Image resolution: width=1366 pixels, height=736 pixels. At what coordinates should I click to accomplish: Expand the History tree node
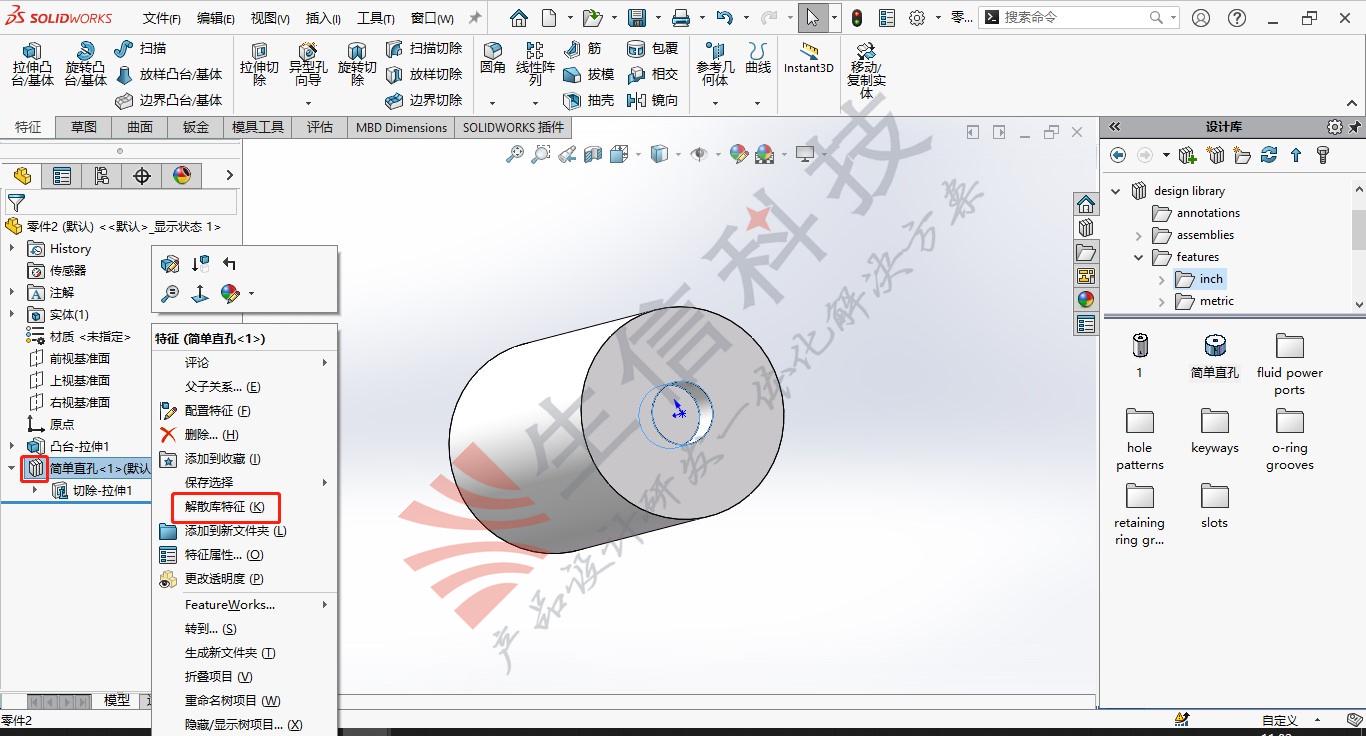pos(12,249)
